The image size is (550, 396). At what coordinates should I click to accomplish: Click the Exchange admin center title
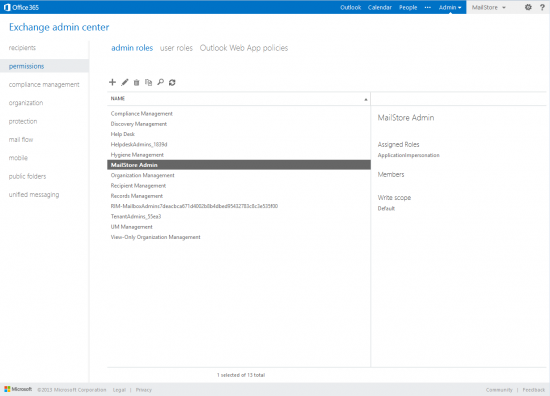point(59,27)
